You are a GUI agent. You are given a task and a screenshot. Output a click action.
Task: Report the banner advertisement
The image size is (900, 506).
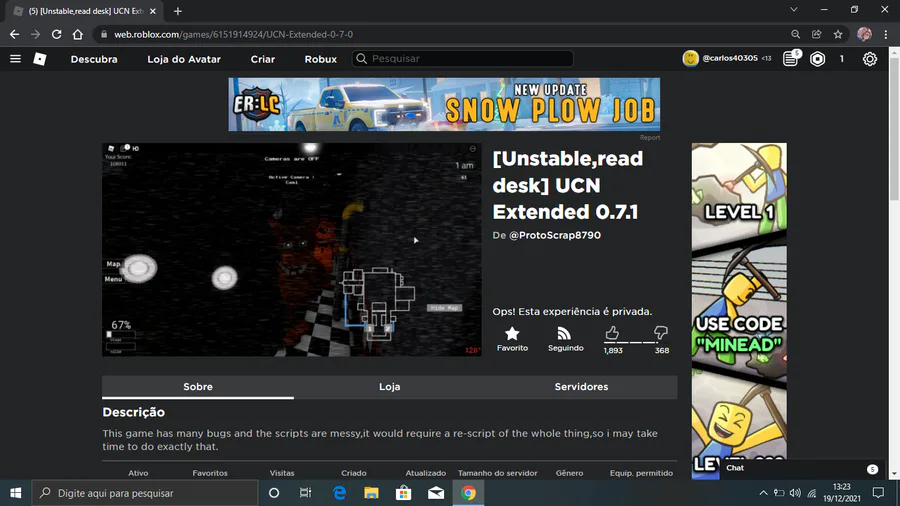point(650,138)
